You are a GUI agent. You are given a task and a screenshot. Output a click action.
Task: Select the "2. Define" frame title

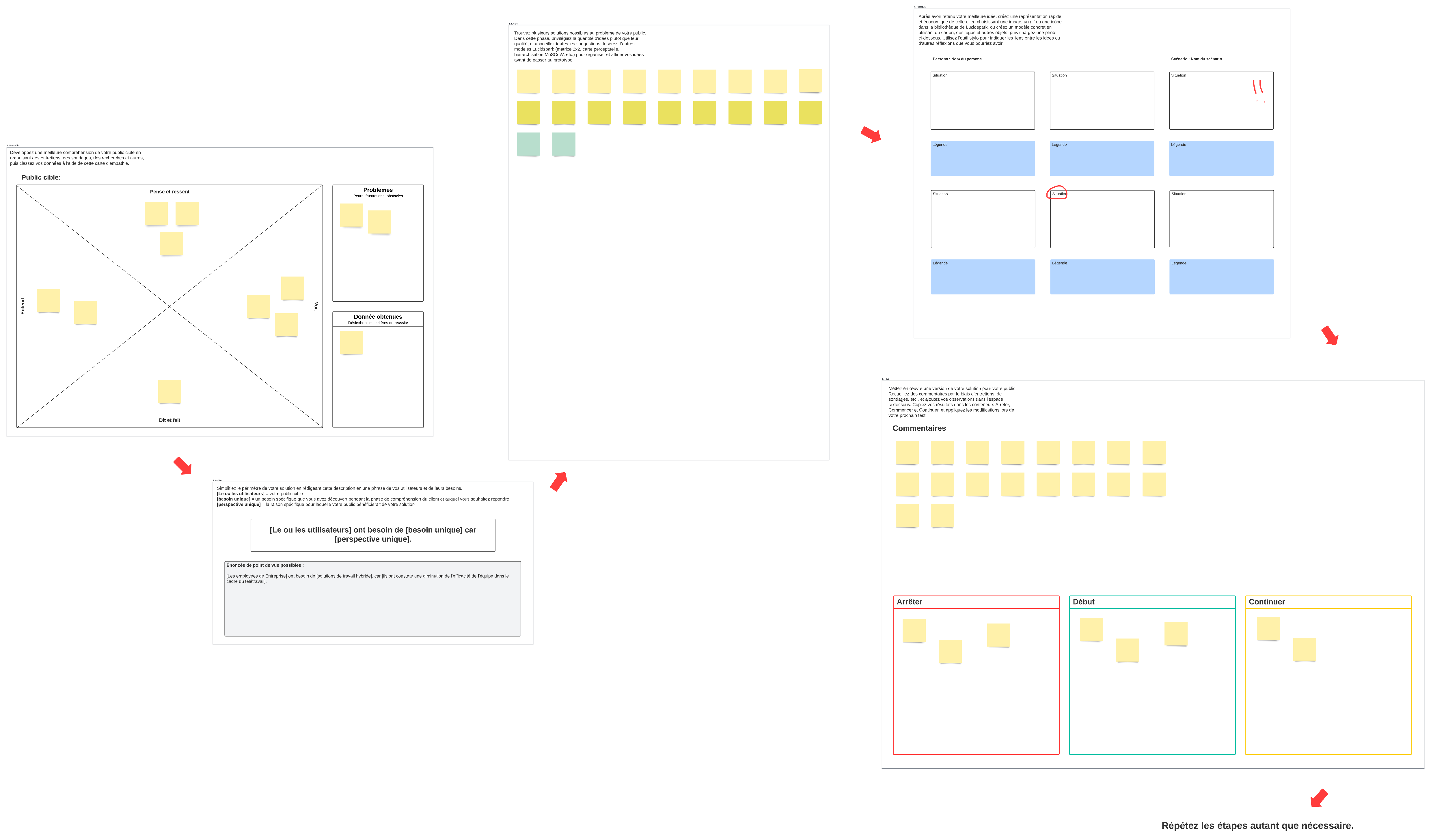click(217, 480)
